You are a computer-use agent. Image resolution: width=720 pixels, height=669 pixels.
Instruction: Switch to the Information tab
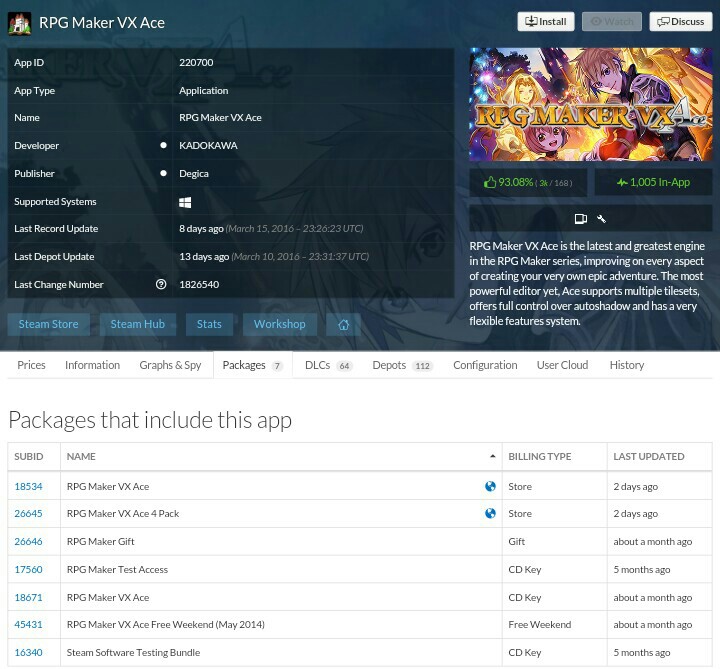click(92, 365)
